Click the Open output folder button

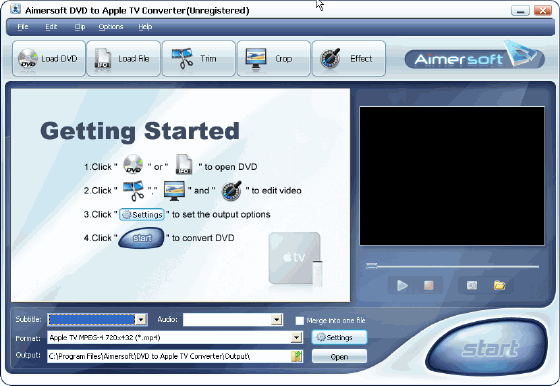[x=339, y=357]
